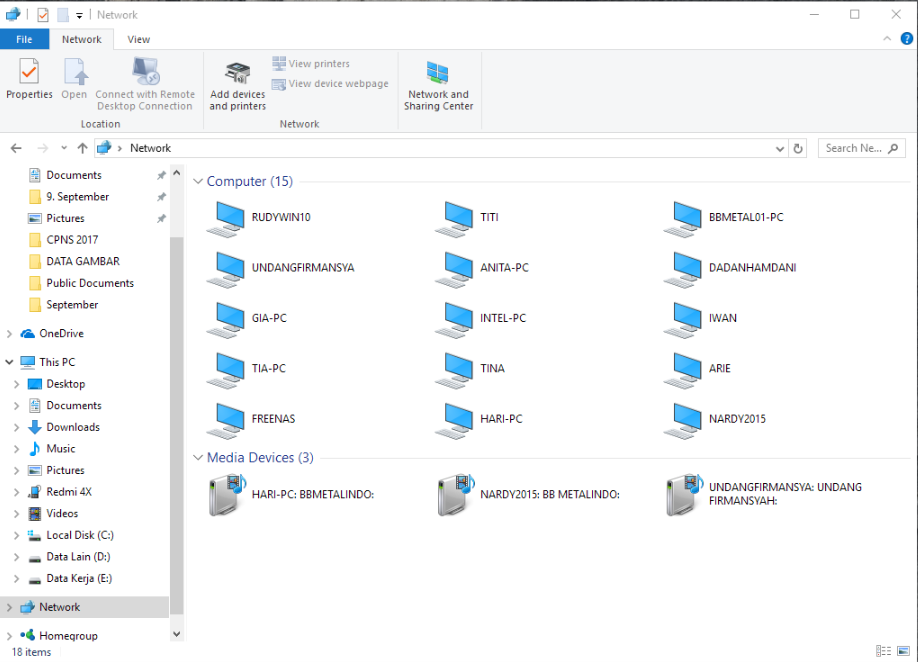Collapse the Computer (15) group
The height and width of the screenshot is (662, 918).
click(x=198, y=181)
